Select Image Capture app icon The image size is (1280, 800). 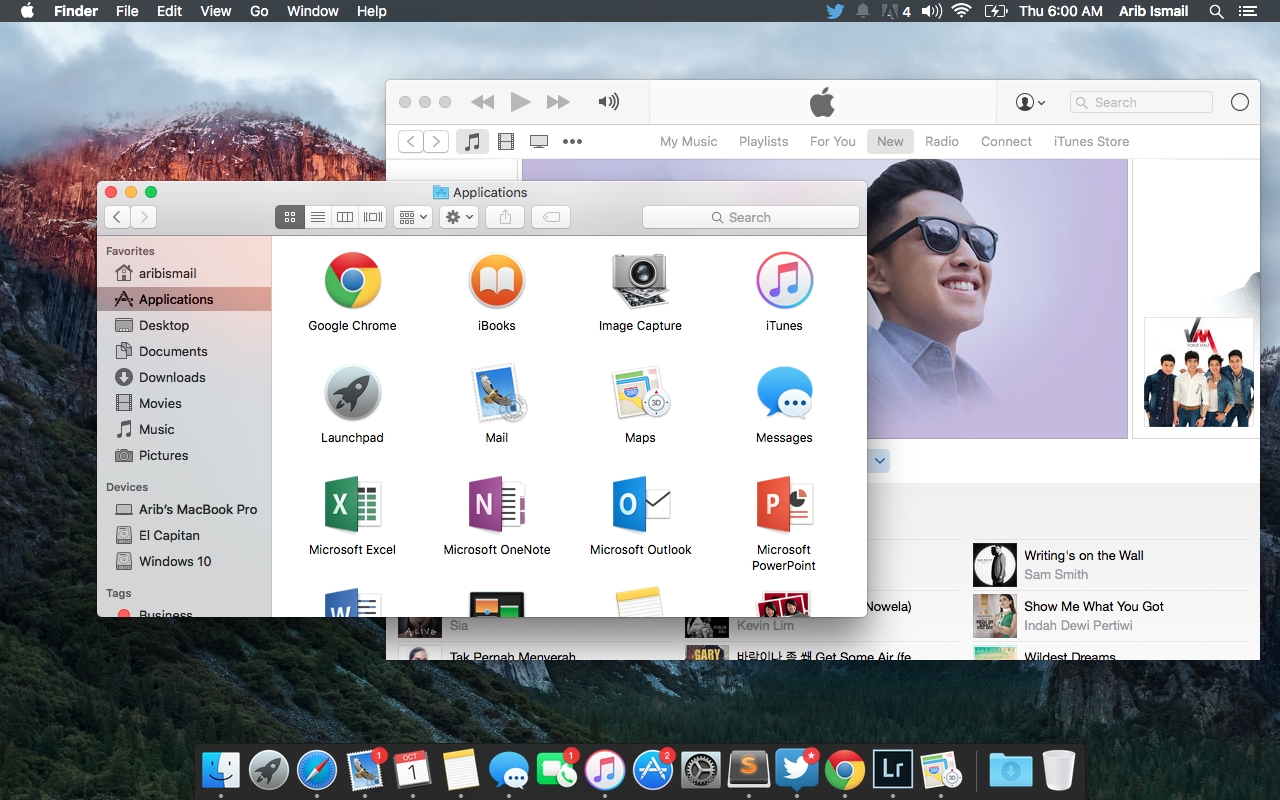coord(640,280)
